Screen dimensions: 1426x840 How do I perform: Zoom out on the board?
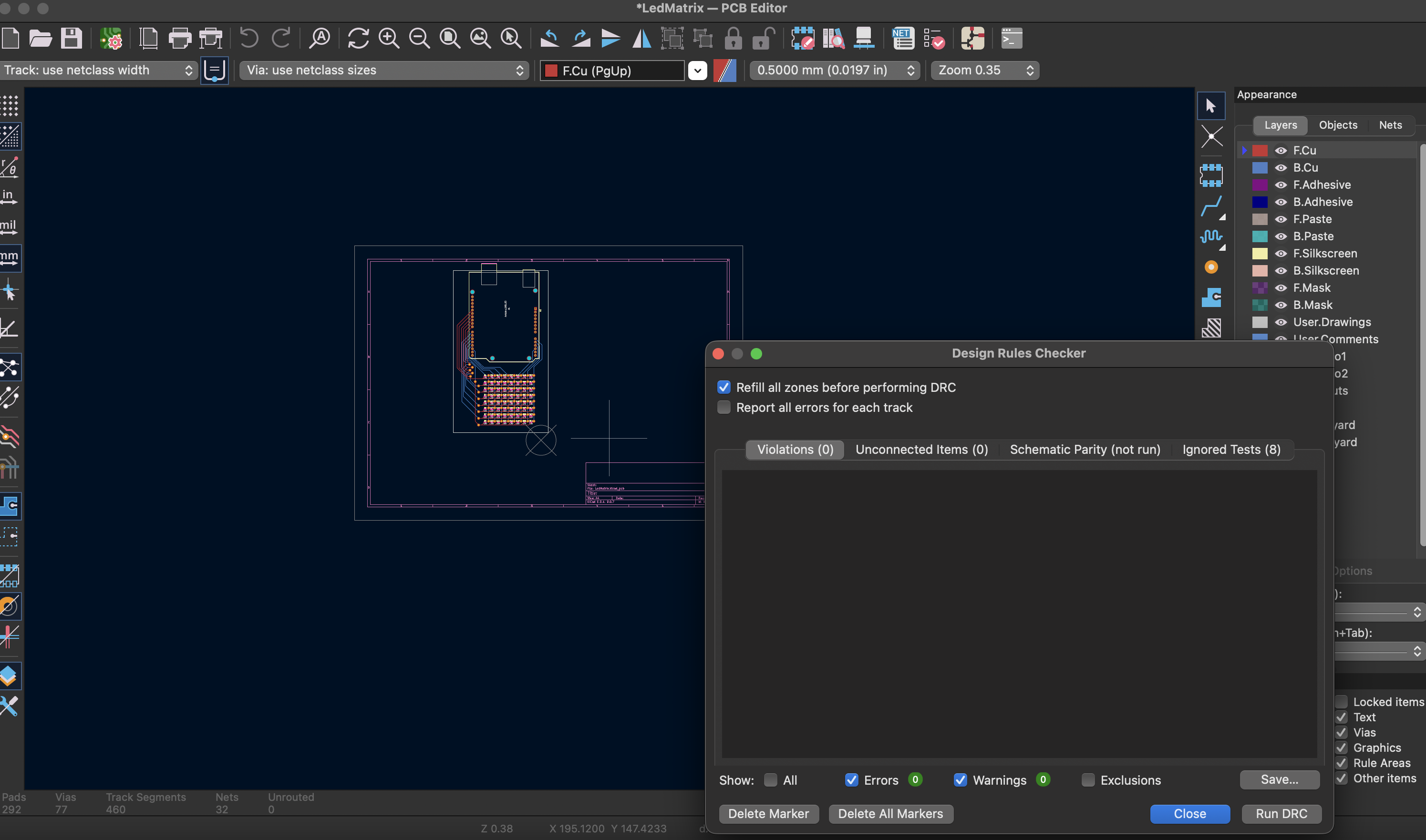pyautogui.click(x=420, y=39)
